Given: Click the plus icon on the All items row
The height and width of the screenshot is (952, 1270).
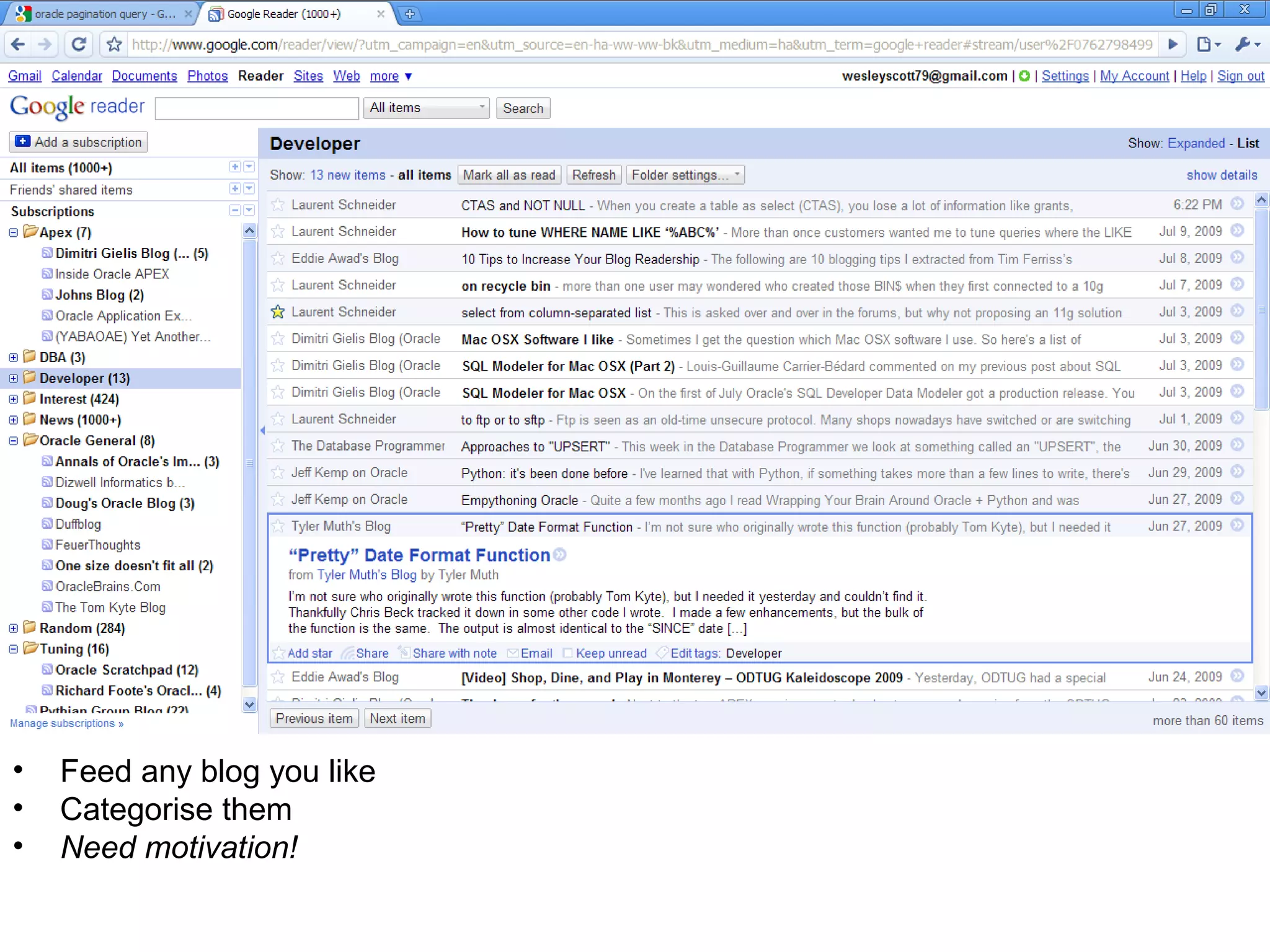Looking at the screenshot, I should 235,167.
